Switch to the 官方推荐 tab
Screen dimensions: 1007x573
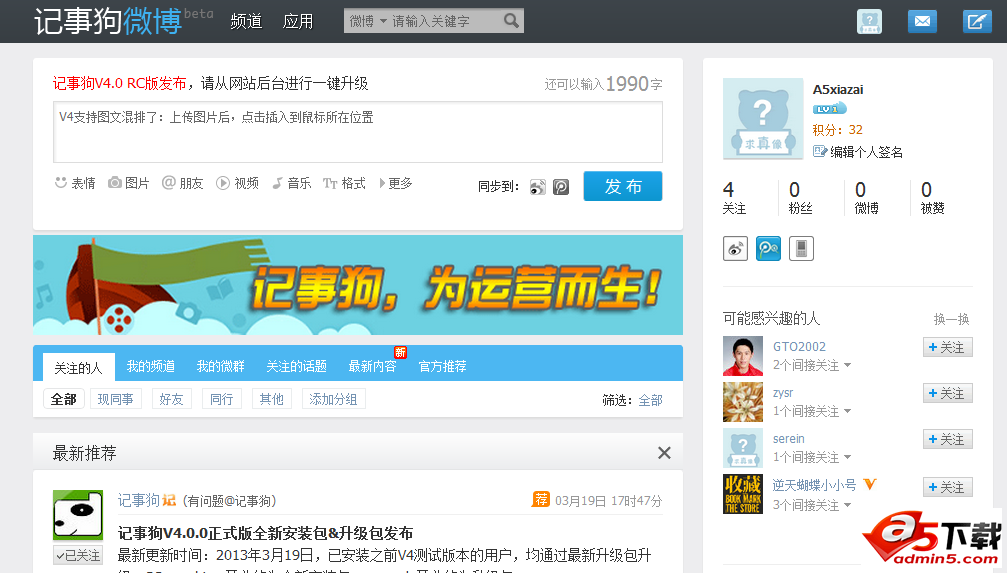pyautogui.click(x=442, y=366)
